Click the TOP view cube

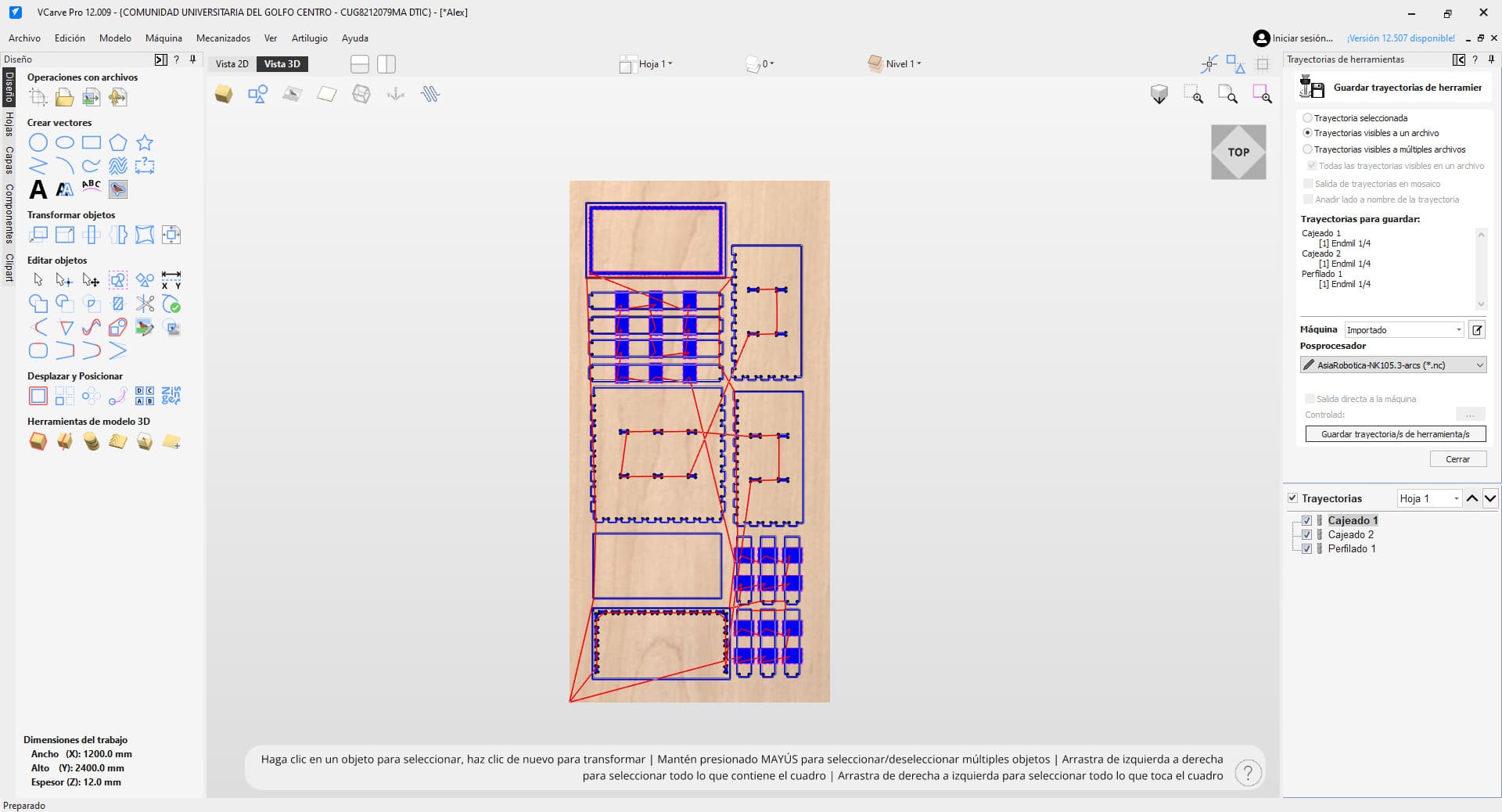click(x=1238, y=152)
